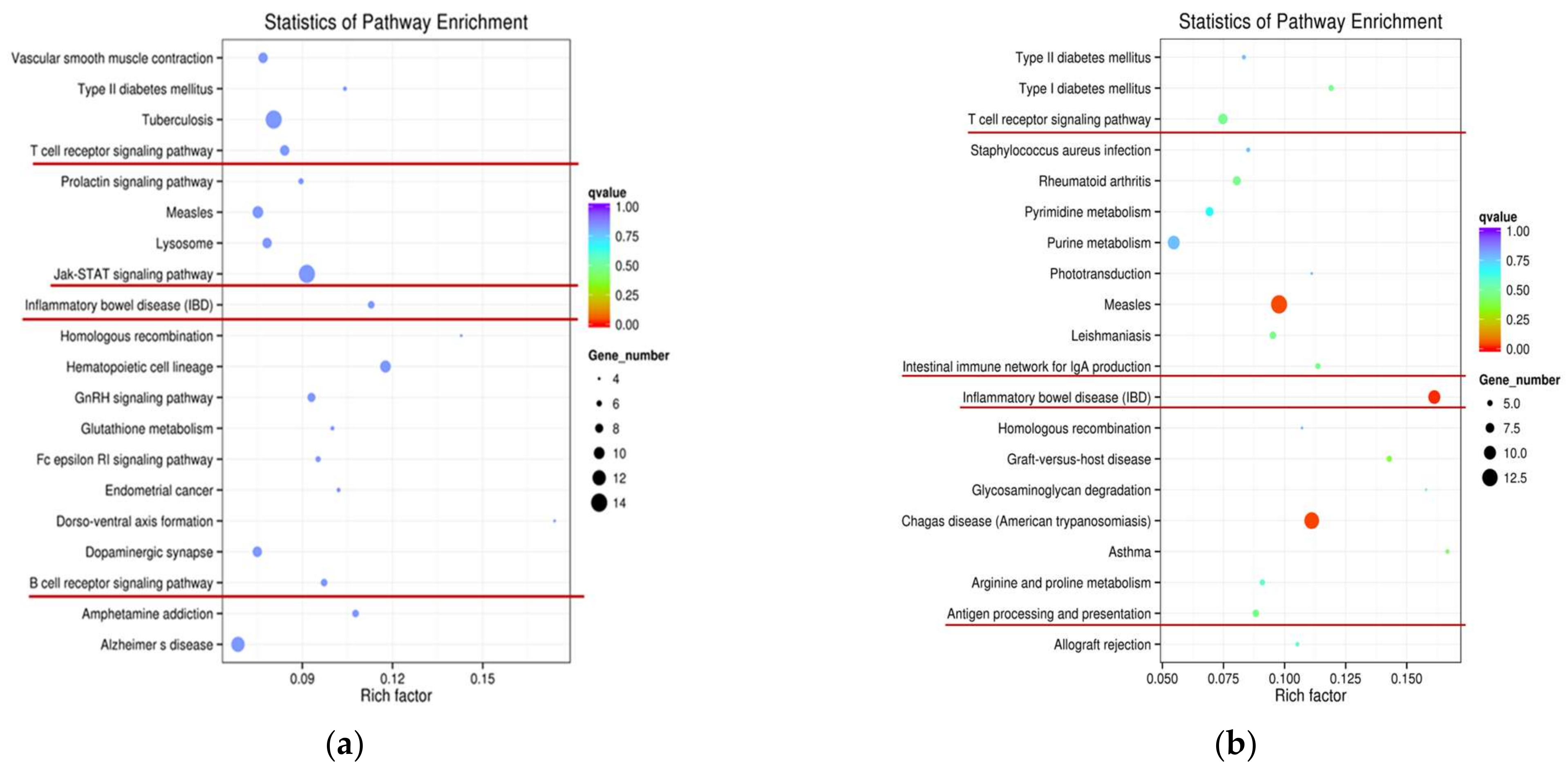This screenshot has height=769, width=1568.
Task: Click the qvalue color gradient bar in chart a
Action: click(x=598, y=265)
